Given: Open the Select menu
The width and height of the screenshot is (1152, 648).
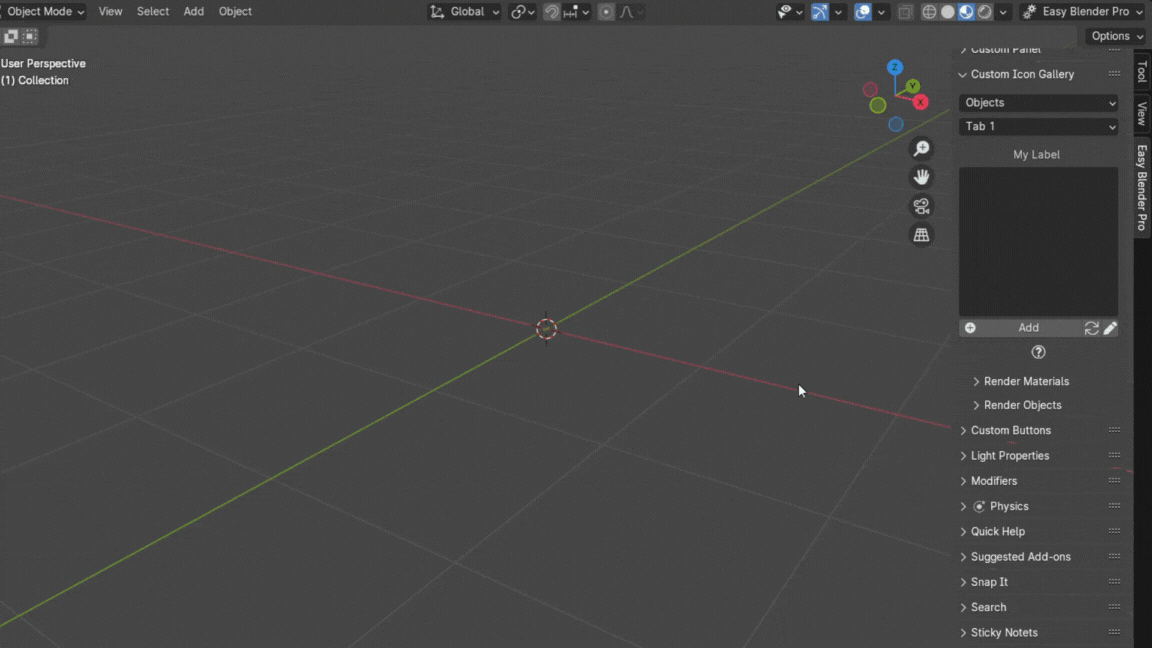Looking at the screenshot, I should pos(153,12).
